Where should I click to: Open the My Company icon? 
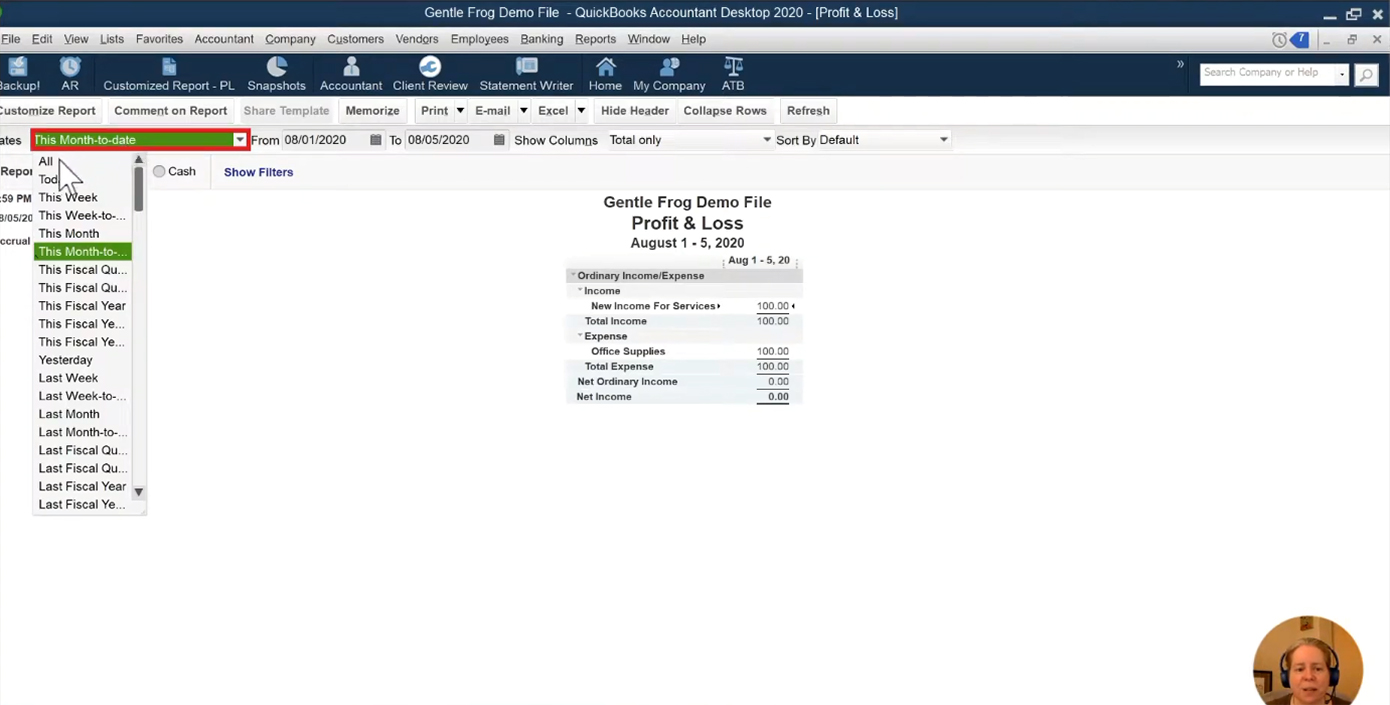669,74
